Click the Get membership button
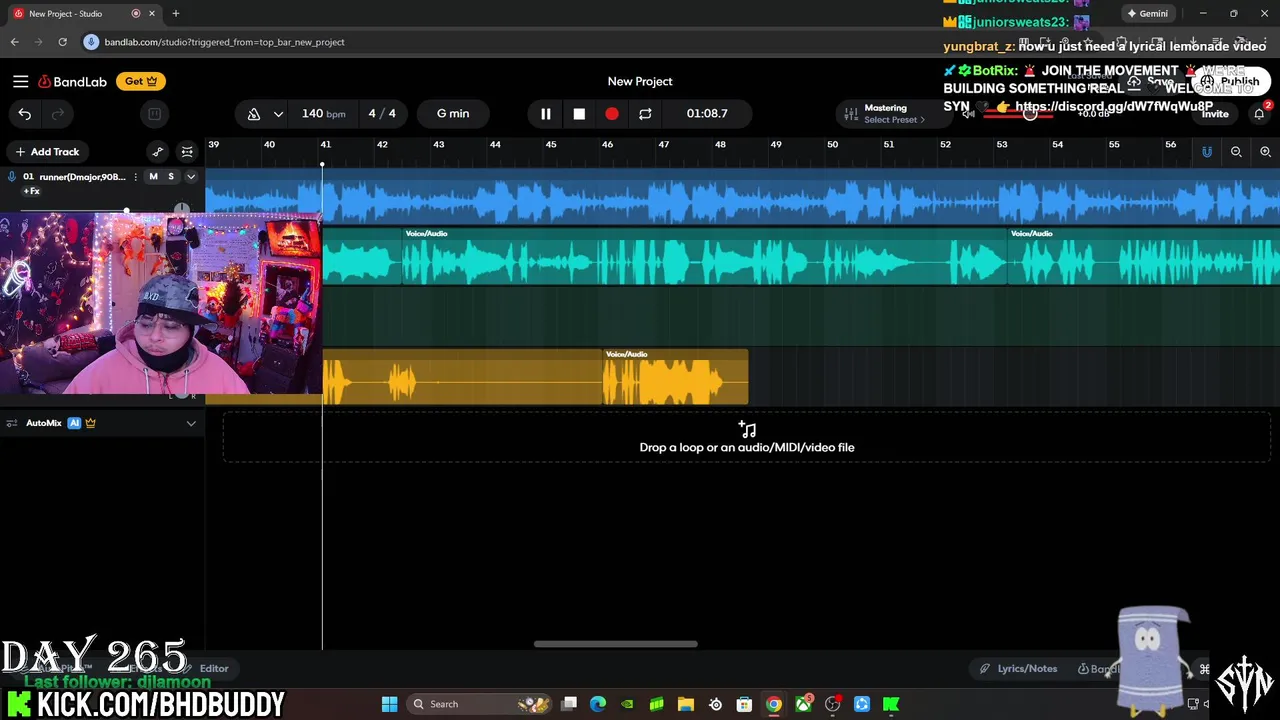 (x=141, y=81)
